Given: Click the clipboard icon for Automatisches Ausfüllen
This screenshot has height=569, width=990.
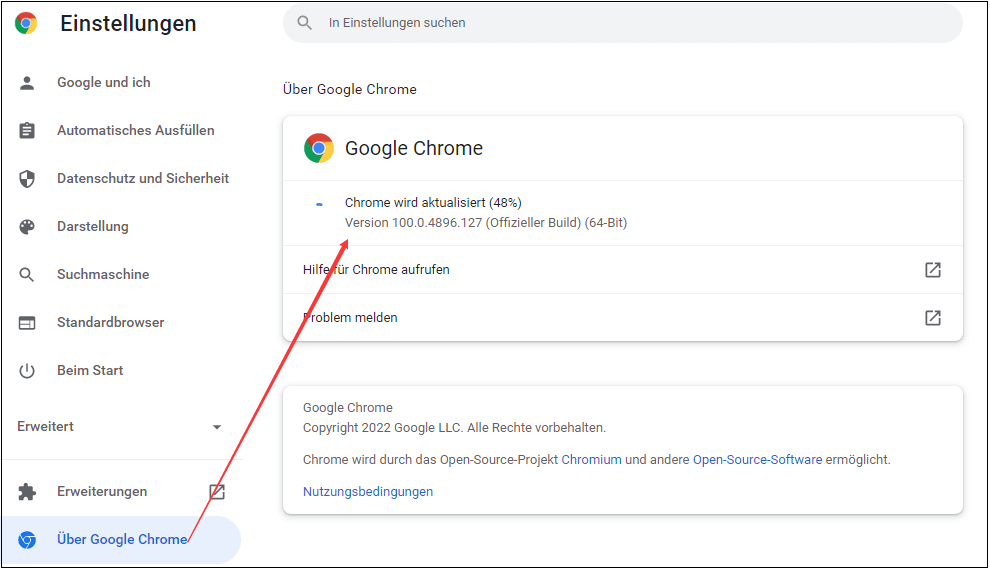Looking at the screenshot, I should [27, 131].
